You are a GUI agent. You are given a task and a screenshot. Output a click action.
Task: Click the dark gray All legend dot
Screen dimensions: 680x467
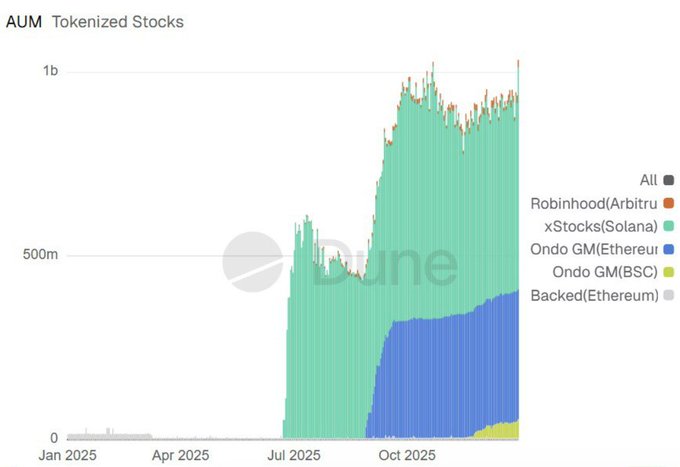668,181
